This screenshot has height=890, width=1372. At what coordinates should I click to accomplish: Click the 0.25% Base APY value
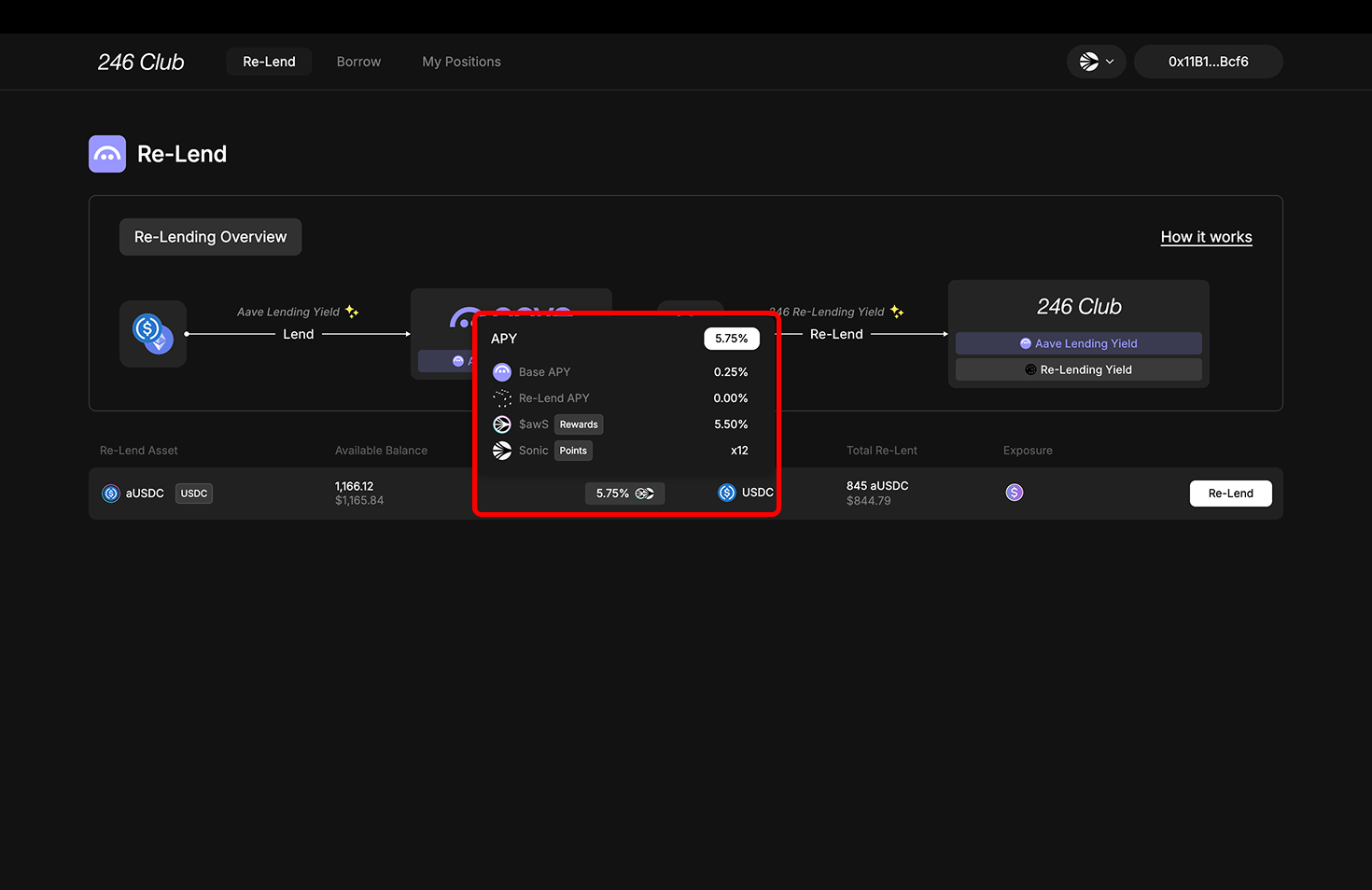[731, 372]
